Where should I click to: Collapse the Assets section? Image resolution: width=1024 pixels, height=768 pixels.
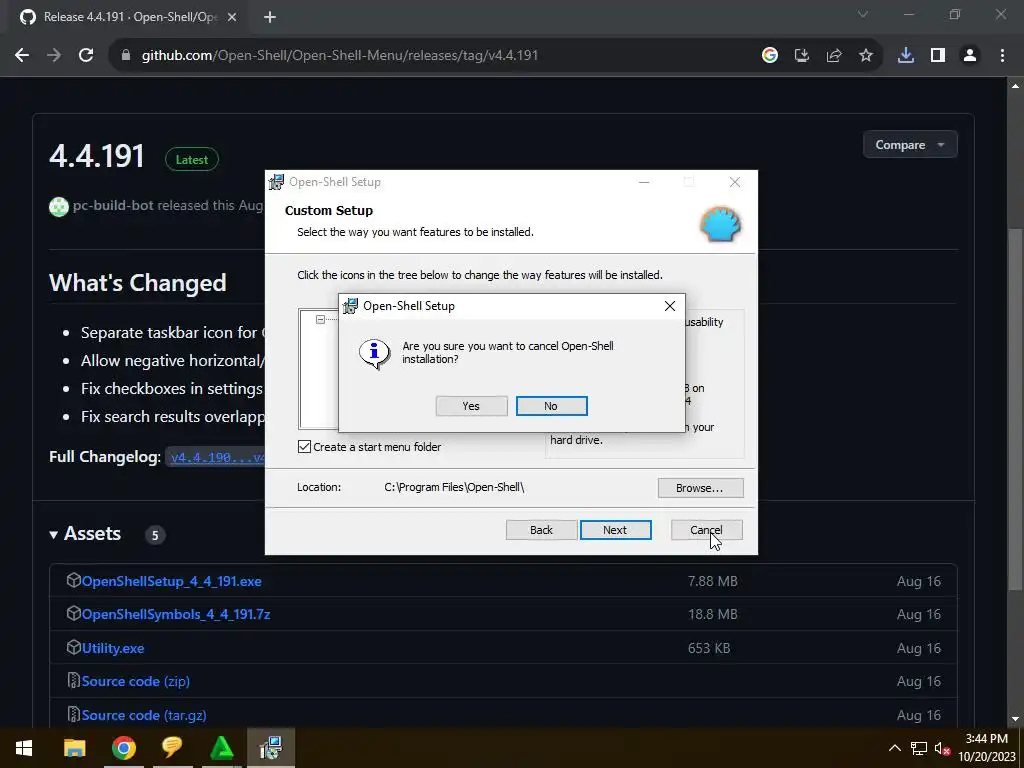pos(85,534)
